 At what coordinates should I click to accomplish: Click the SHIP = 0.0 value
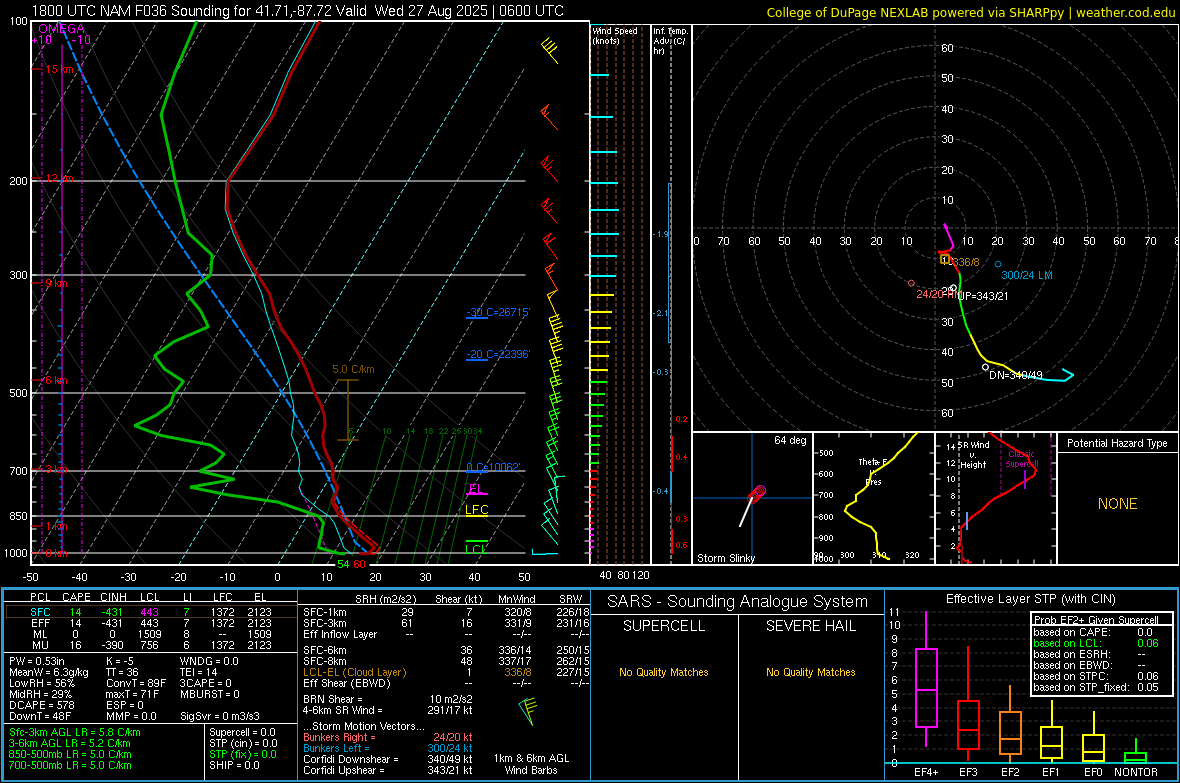pos(235,766)
